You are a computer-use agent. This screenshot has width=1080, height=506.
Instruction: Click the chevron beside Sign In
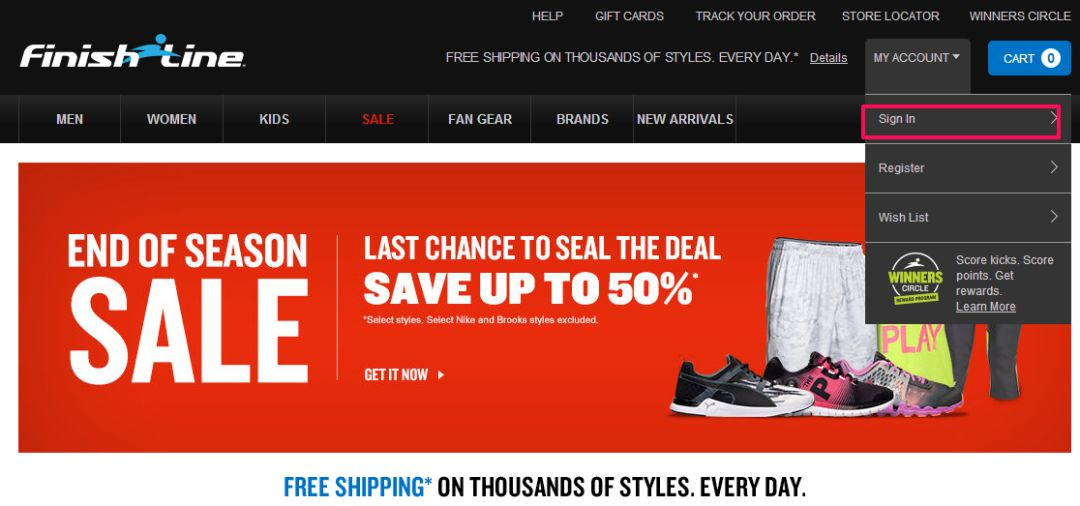click(1053, 118)
